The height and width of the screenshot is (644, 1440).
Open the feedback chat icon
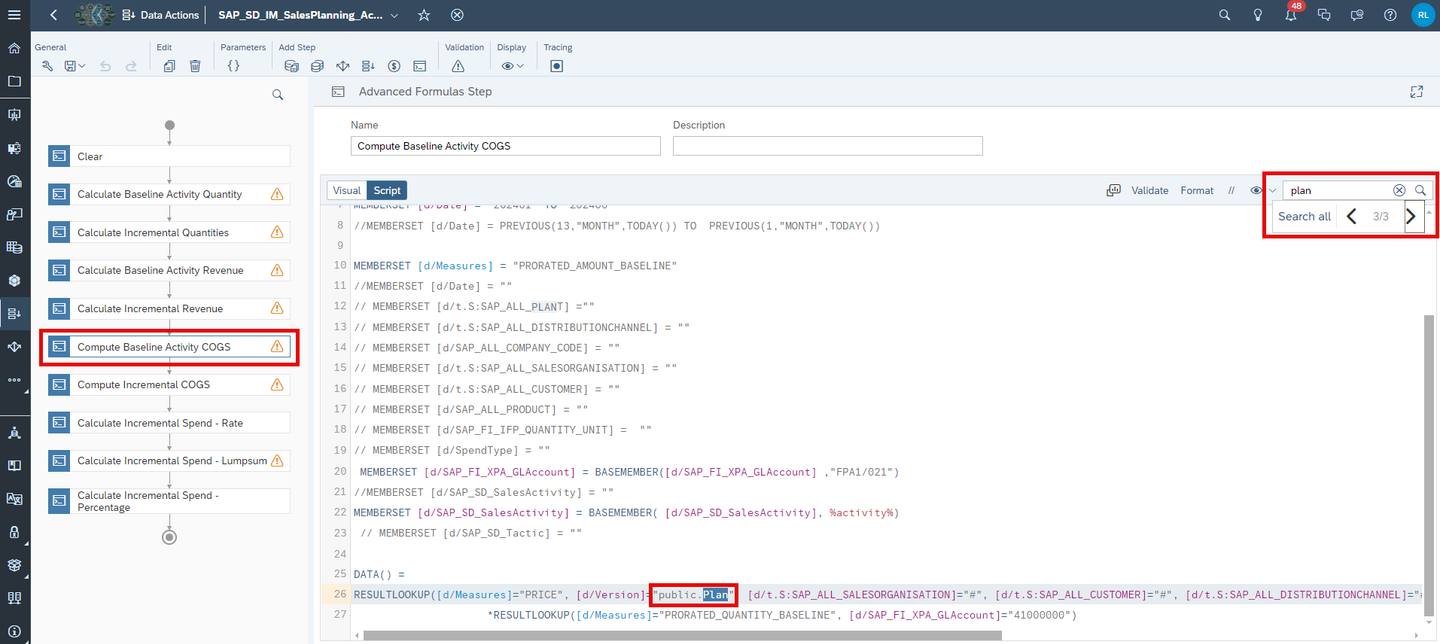coord(1357,15)
